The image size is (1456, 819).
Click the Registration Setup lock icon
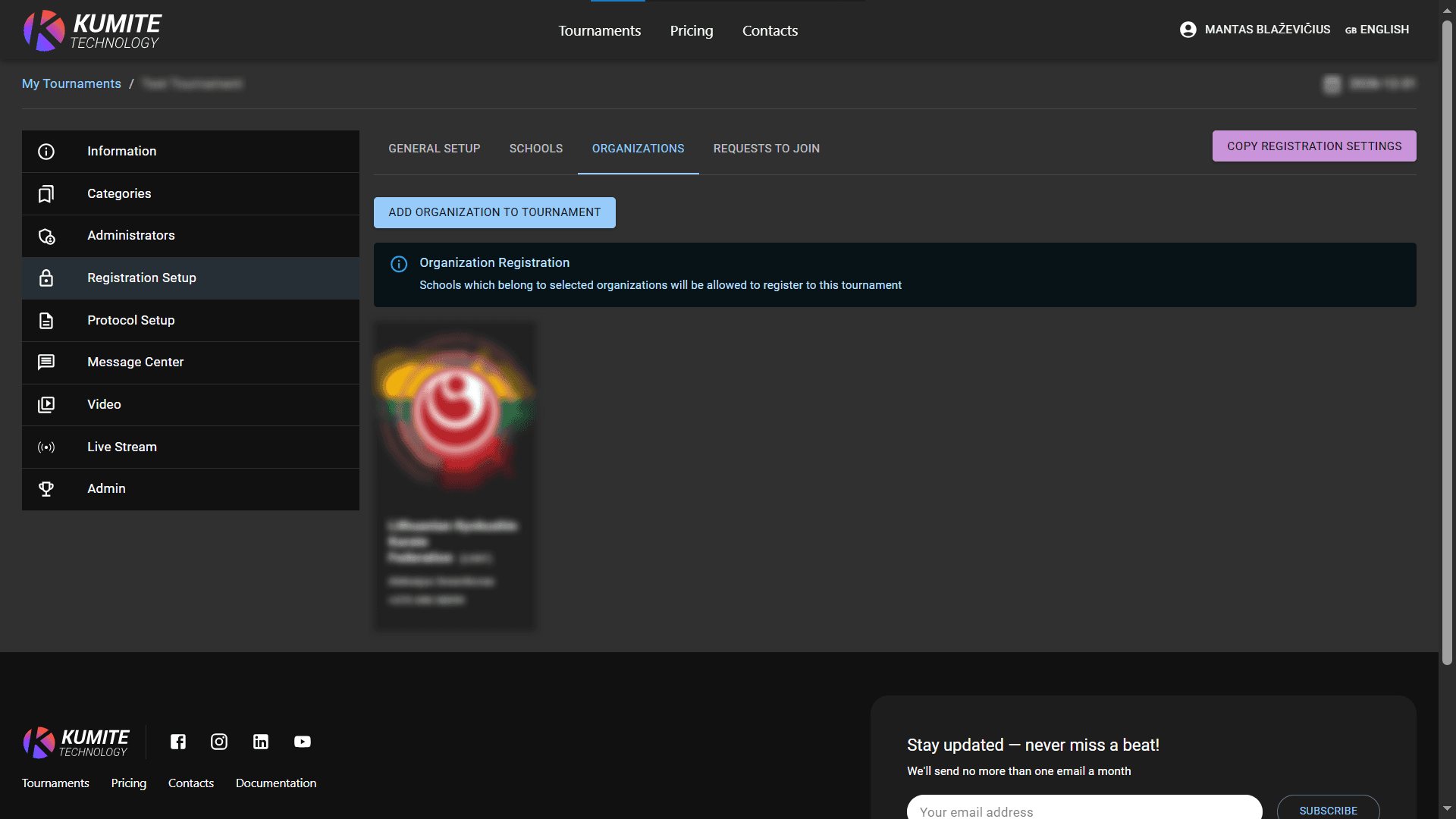coord(46,278)
